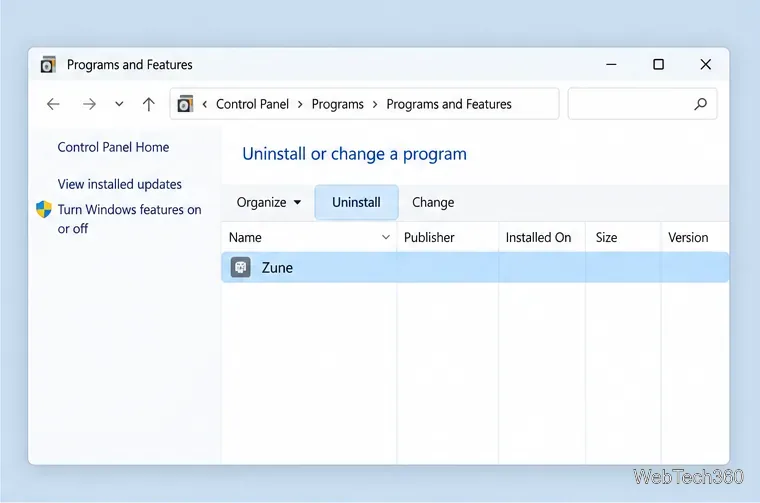Sort by Size column
The width and height of the screenshot is (760, 503).
click(x=623, y=237)
